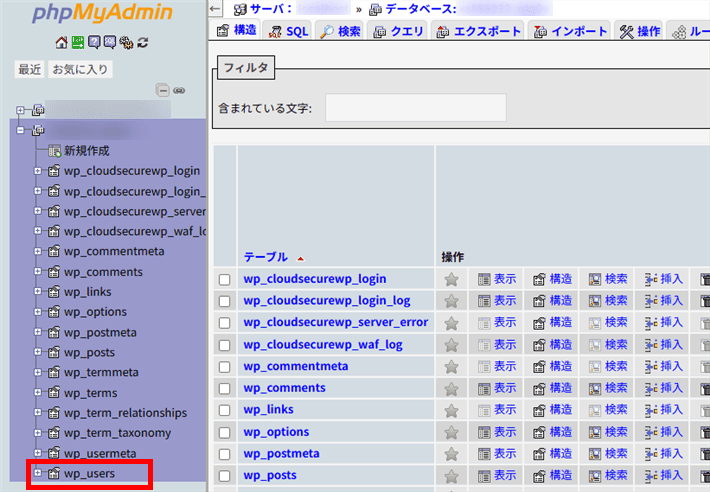Click MySQL documentation icon next to help
The height and width of the screenshot is (492, 710).
tap(110, 43)
